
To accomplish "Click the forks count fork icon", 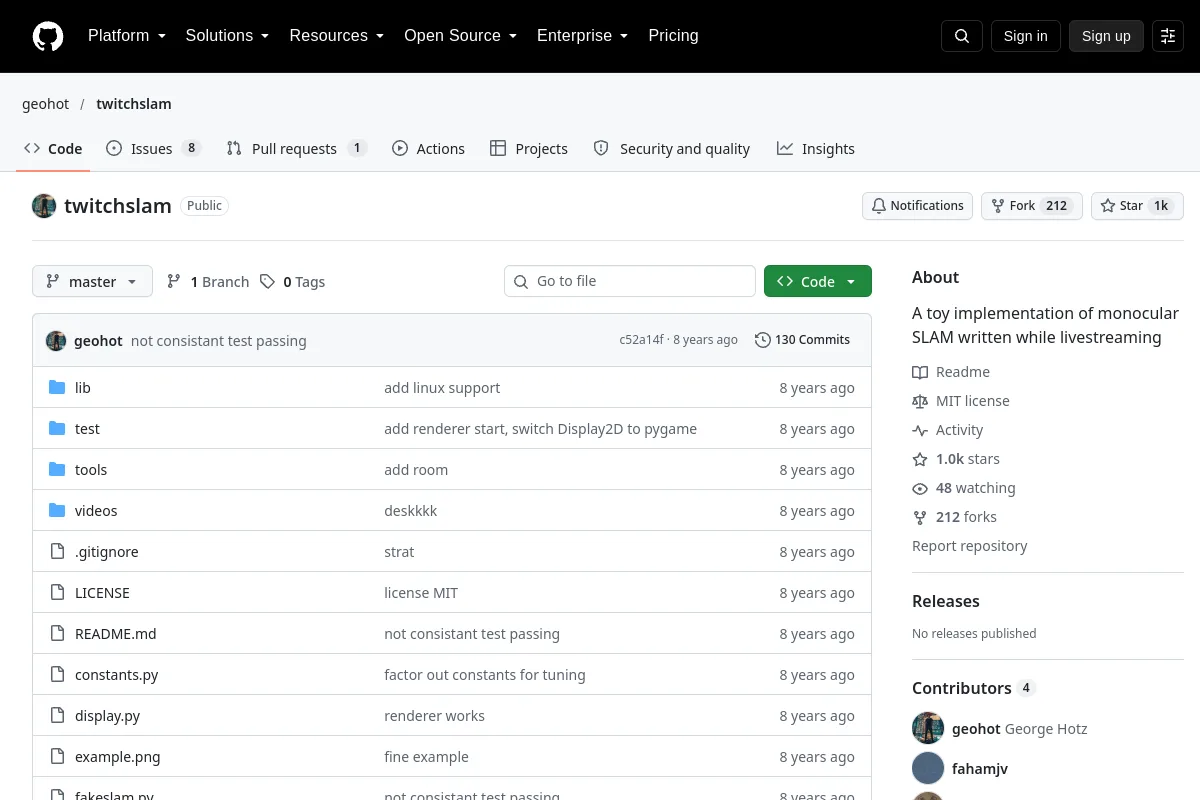I will coord(920,517).
